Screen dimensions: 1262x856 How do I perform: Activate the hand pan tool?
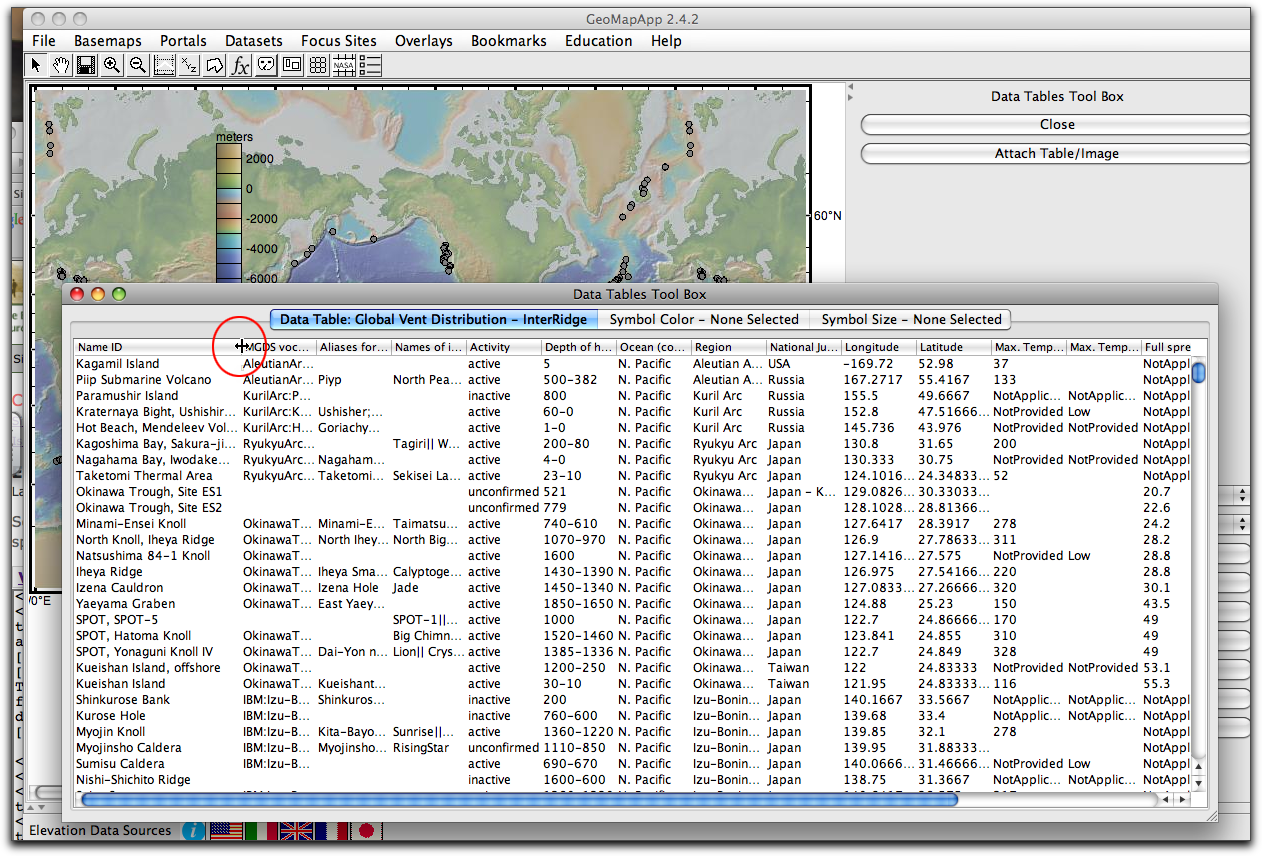pos(61,66)
